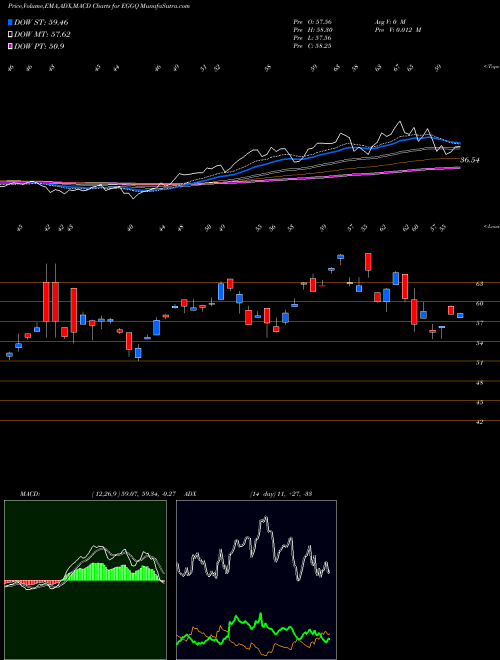500x660 pixels.
Task: Click the last blue candlestick on the right
Action: point(460,315)
